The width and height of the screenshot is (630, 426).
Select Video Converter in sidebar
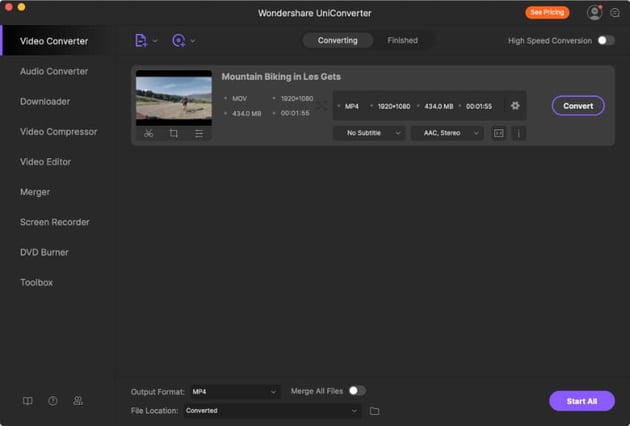(54, 41)
